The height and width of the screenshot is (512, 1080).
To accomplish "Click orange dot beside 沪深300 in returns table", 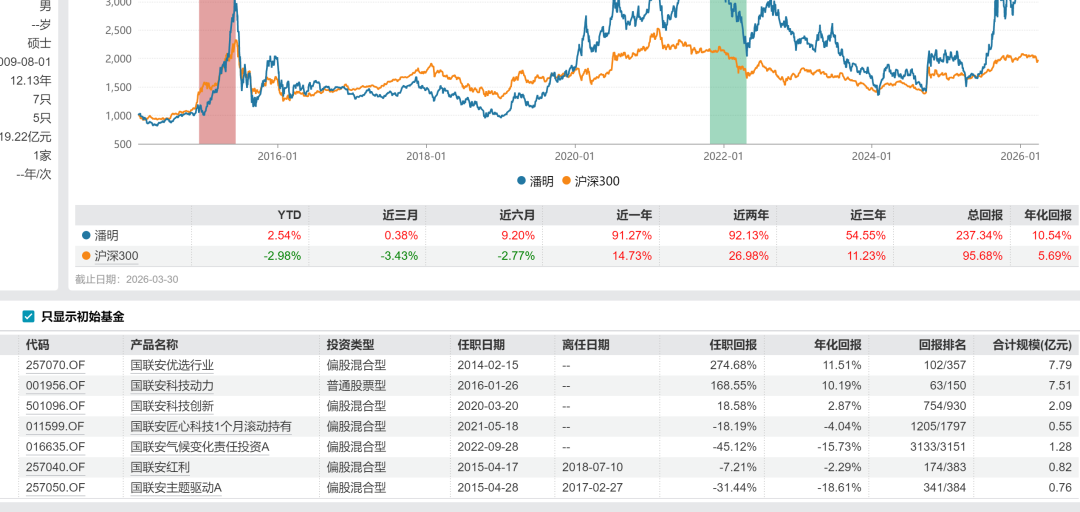I will click(86, 255).
